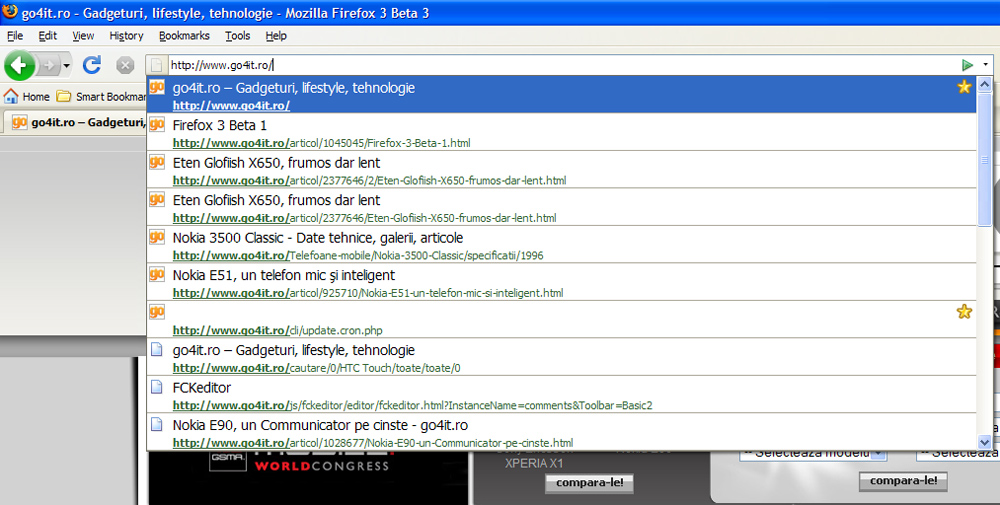Open the back/forward history dropdown arrow
The width and height of the screenshot is (1000, 505).
coord(66,65)
